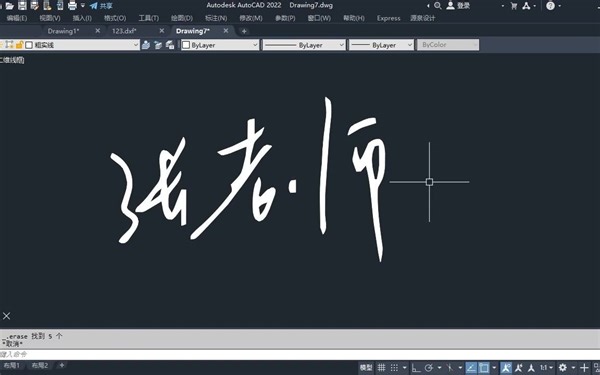Close the command line with X icon
This screenshot has height=375, width=600.
click(7, 316)
